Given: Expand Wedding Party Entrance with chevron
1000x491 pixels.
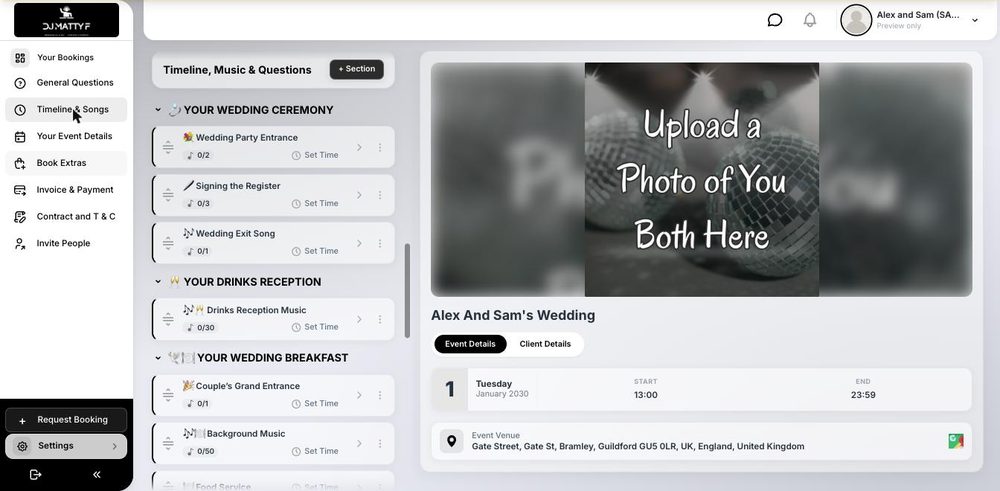Looking at the screenshot, I should [x=359, y=147].
